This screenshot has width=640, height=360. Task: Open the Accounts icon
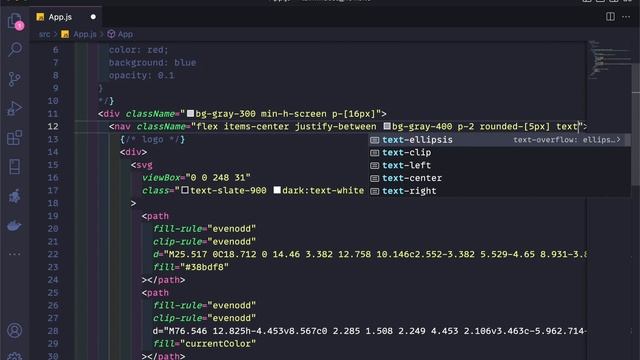(15, 330)
